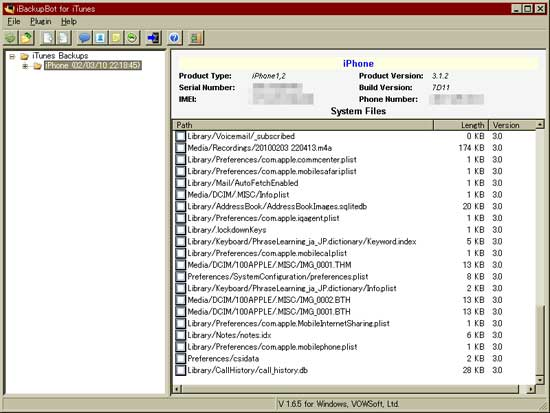Open the call history phone icon
This screenshot has width=550, height=413.
point(132,38)
